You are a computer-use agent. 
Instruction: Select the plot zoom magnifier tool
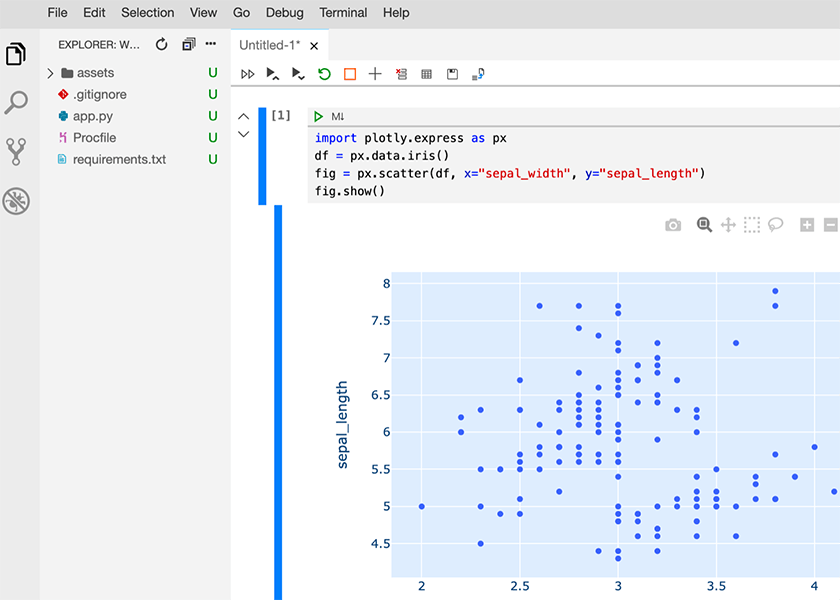pos(704,225)
